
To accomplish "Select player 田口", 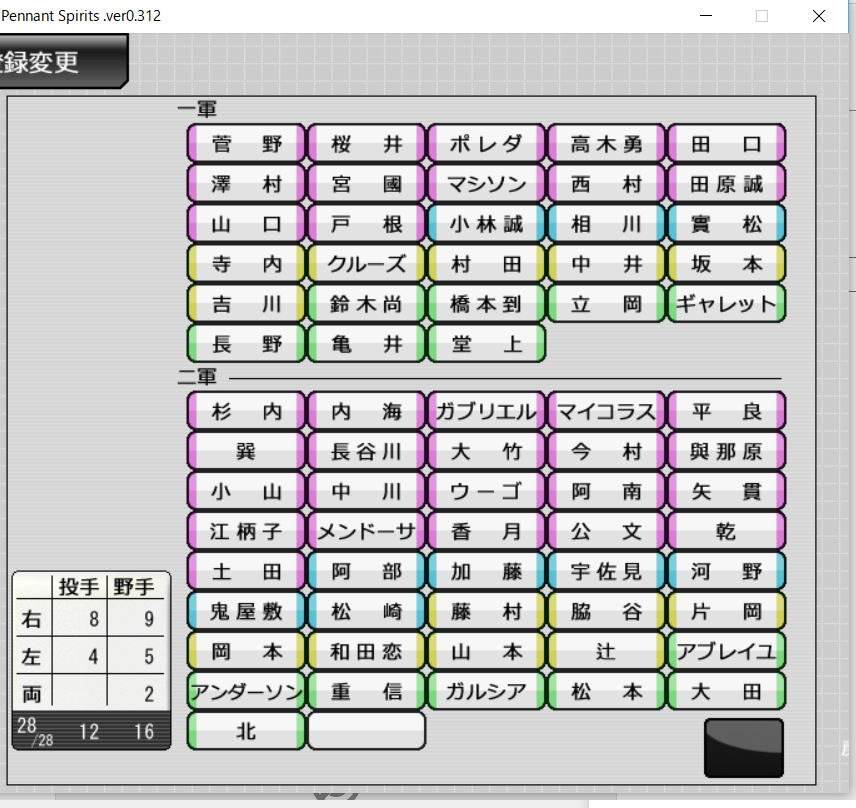I will click(727, 144).
